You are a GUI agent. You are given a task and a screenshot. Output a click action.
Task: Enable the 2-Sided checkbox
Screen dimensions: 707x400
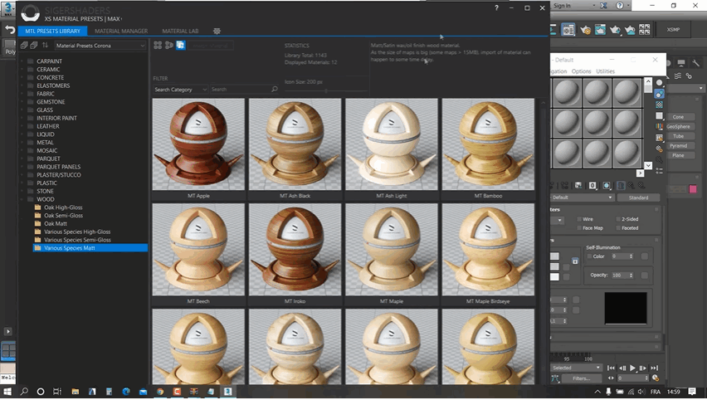(618, 219)
